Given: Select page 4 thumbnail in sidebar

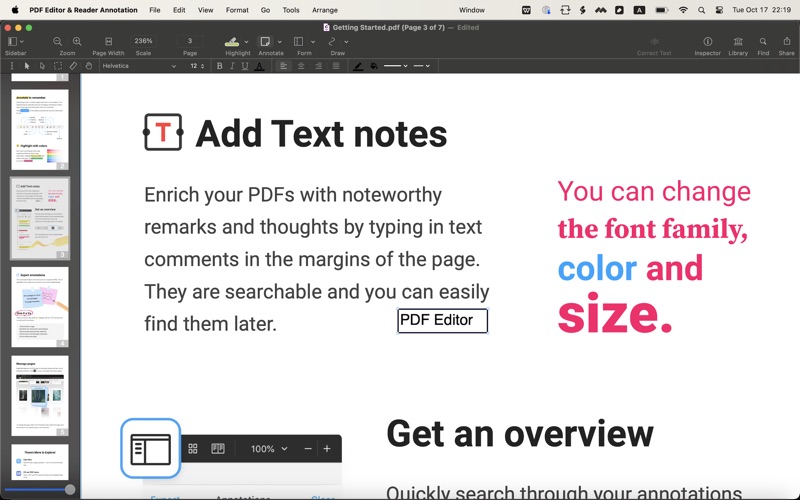Looking at the screenshot, I should pos(40,307).
